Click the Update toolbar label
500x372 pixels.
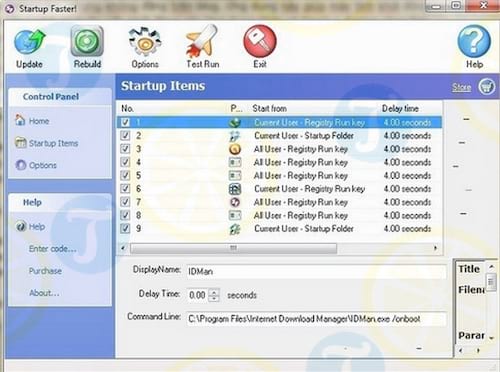point(29,64)
